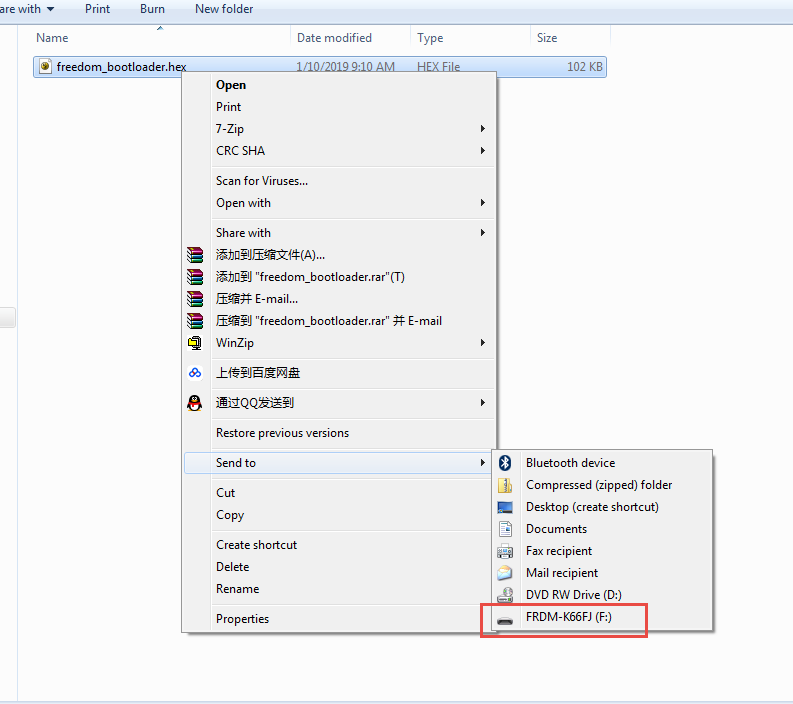Click the Compressed (zipped) folder icon
Screen dimensions: 793x704
coord(505,485)
